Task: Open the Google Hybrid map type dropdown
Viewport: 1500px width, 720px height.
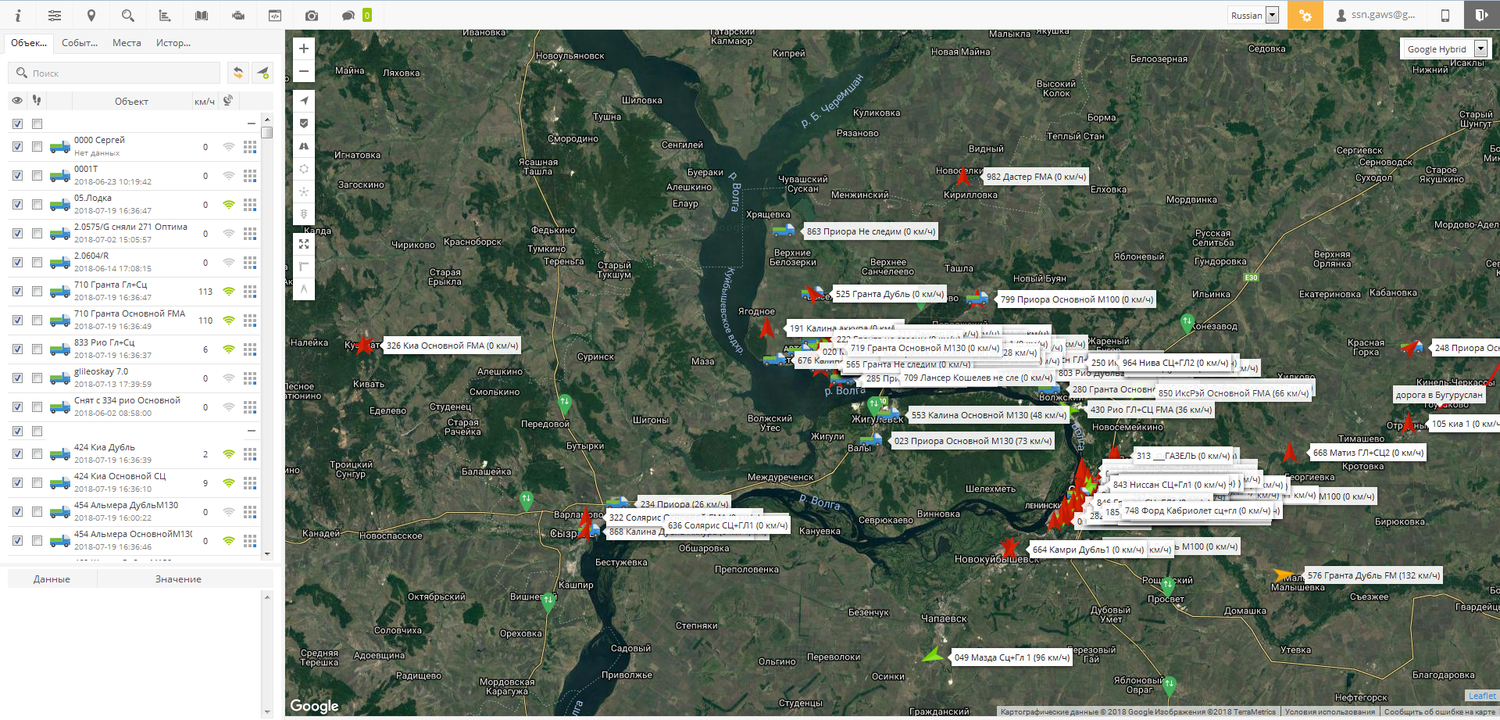Action: 1445,49
